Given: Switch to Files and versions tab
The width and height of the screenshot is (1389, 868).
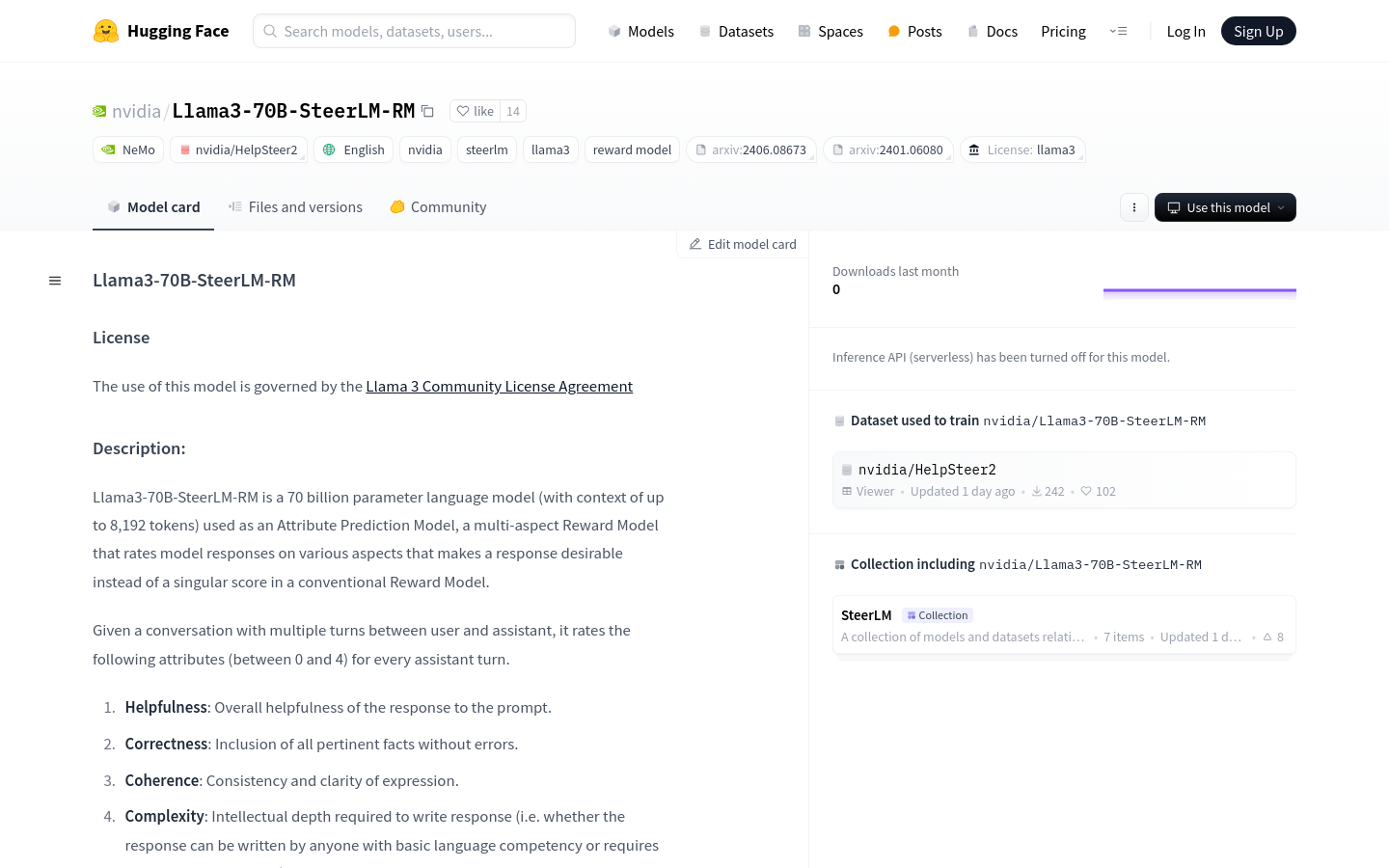Looking at the screenshot, I should tap(295, 207).
